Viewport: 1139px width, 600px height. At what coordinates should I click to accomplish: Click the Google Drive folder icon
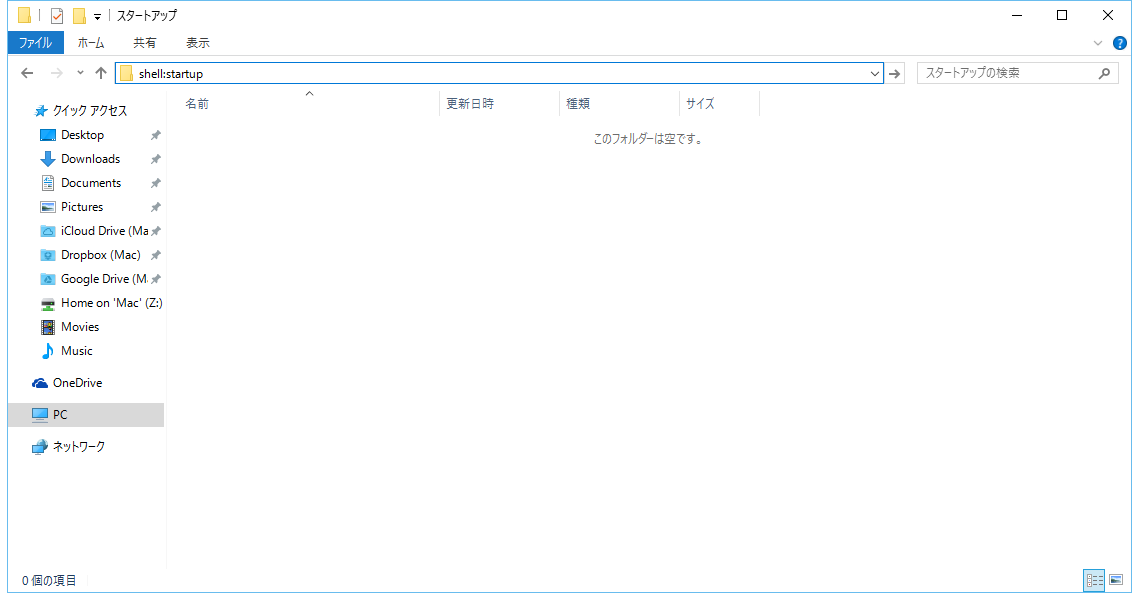pos(48,279)
